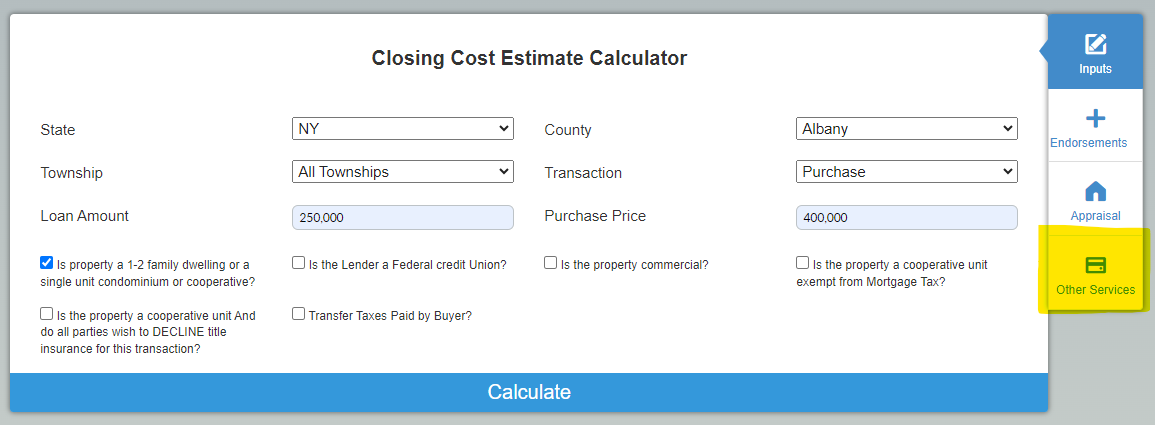
Task: Click the blue Calculate button
Action: coord(529,392)
